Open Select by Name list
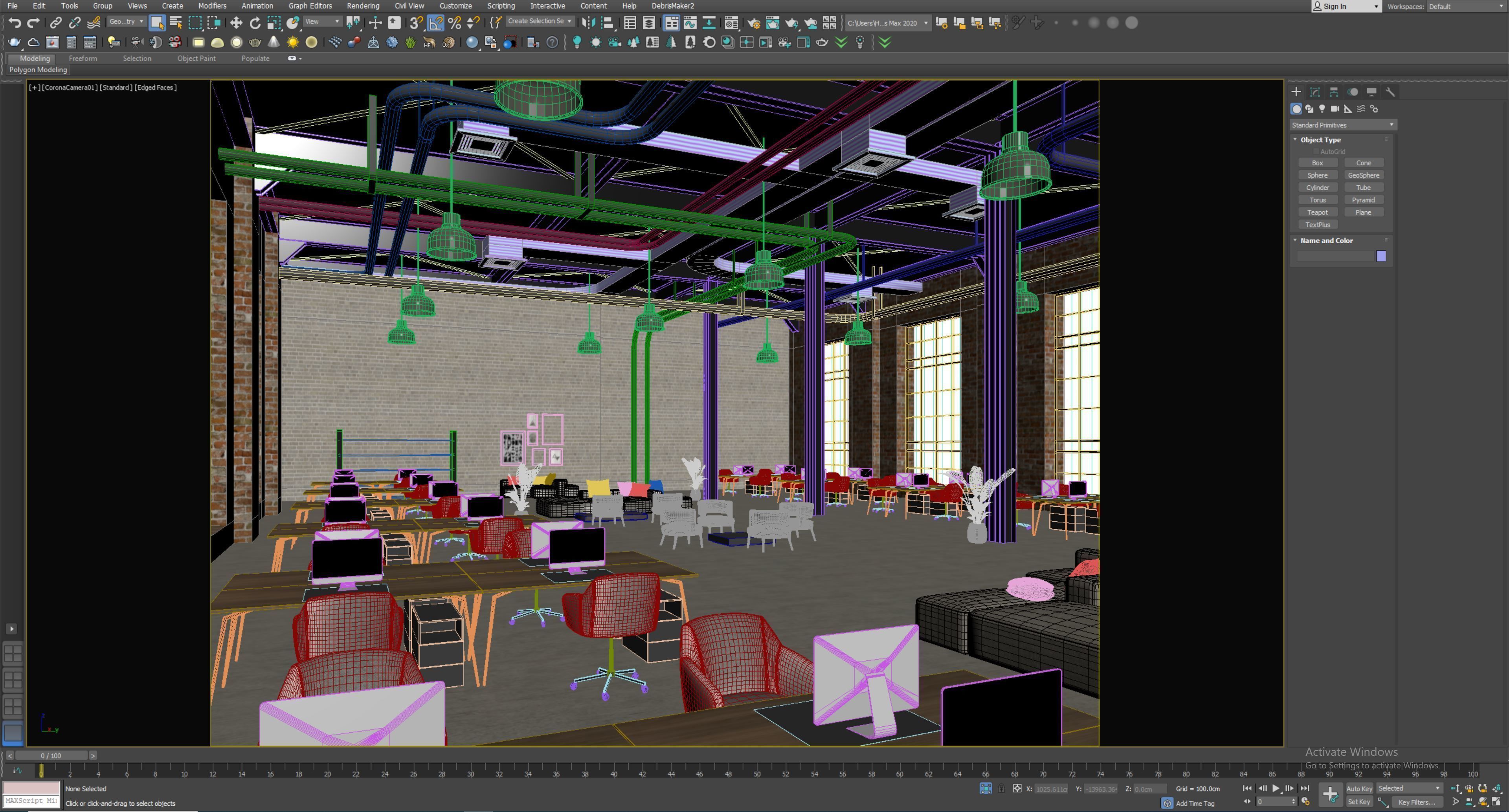Viewport: 1509px width, 812px height. [176, 23]
